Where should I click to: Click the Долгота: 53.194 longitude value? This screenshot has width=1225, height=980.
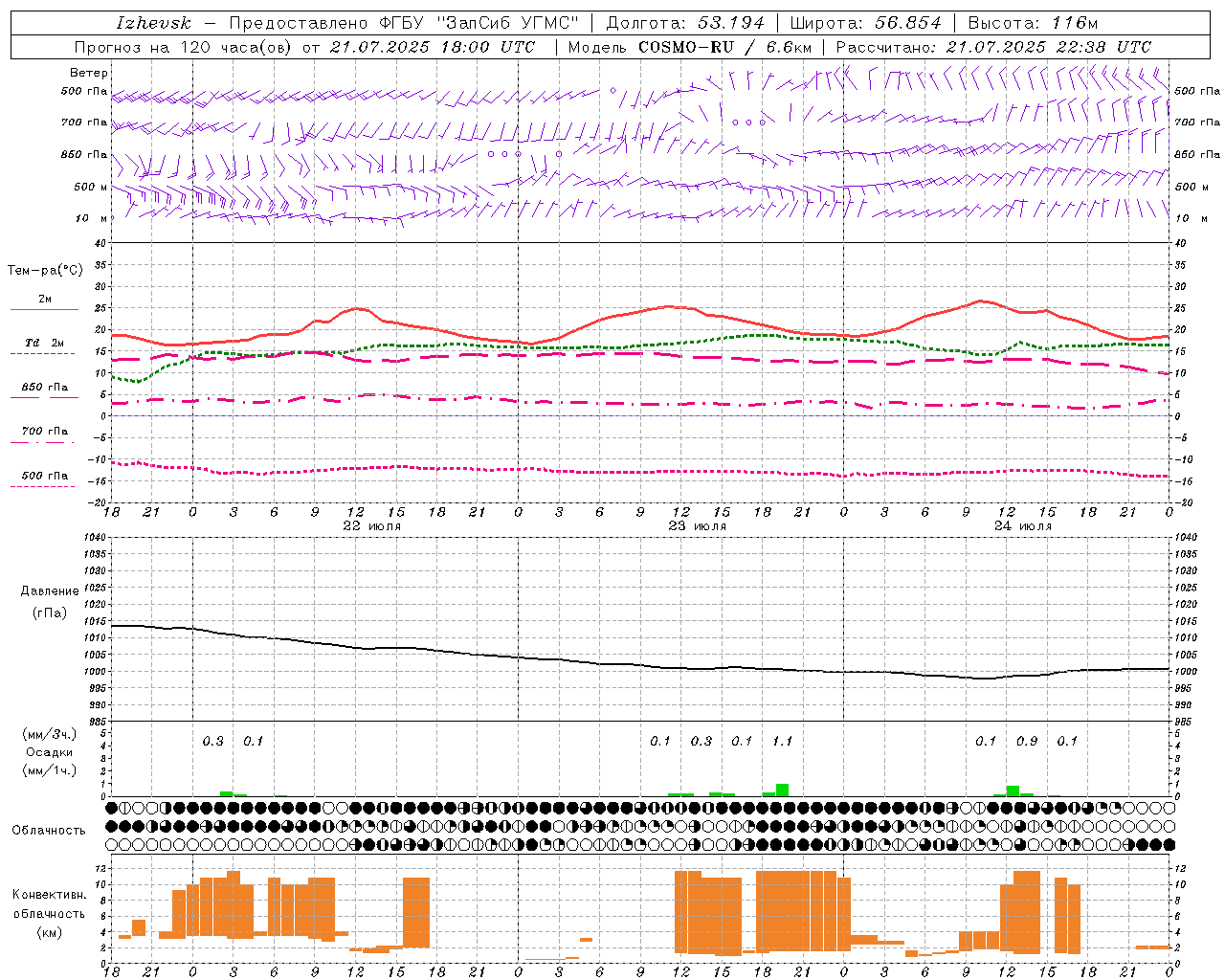pos(684,23)
